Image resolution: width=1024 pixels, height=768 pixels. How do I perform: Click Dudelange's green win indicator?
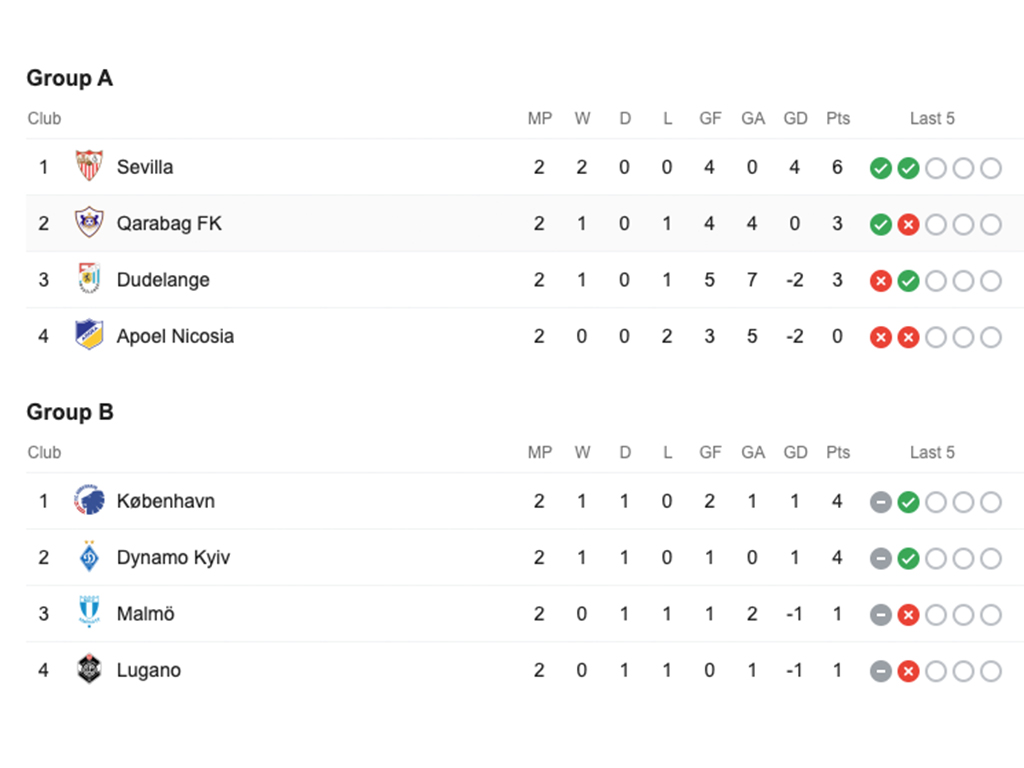click(908, 281)
